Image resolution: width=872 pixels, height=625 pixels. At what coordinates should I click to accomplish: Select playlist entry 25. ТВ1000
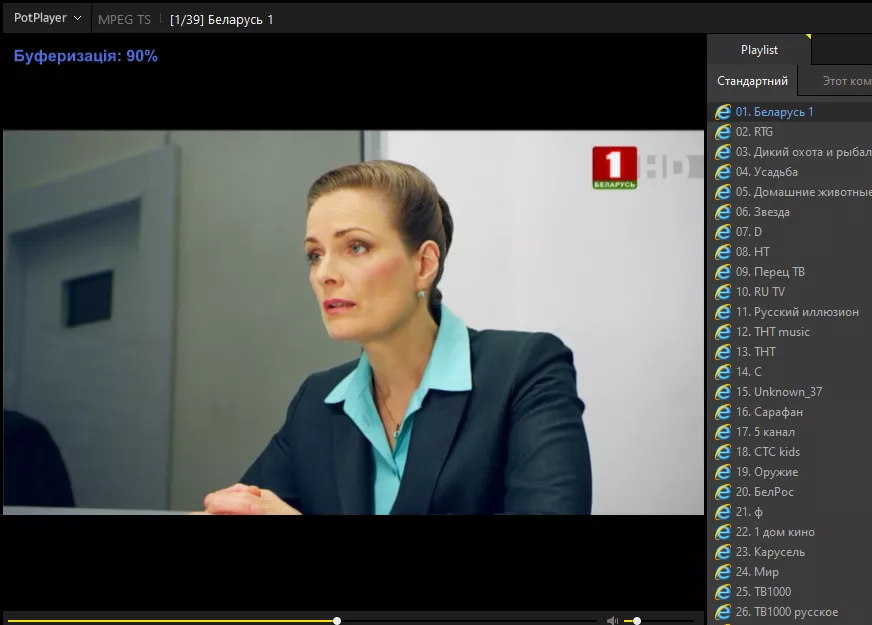790,593
